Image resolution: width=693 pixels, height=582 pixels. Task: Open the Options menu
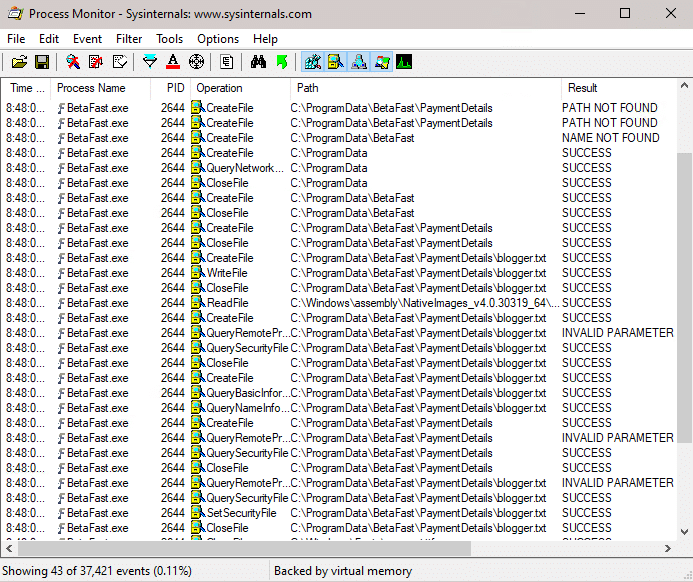pyautogui.click(x=218, y=39)
